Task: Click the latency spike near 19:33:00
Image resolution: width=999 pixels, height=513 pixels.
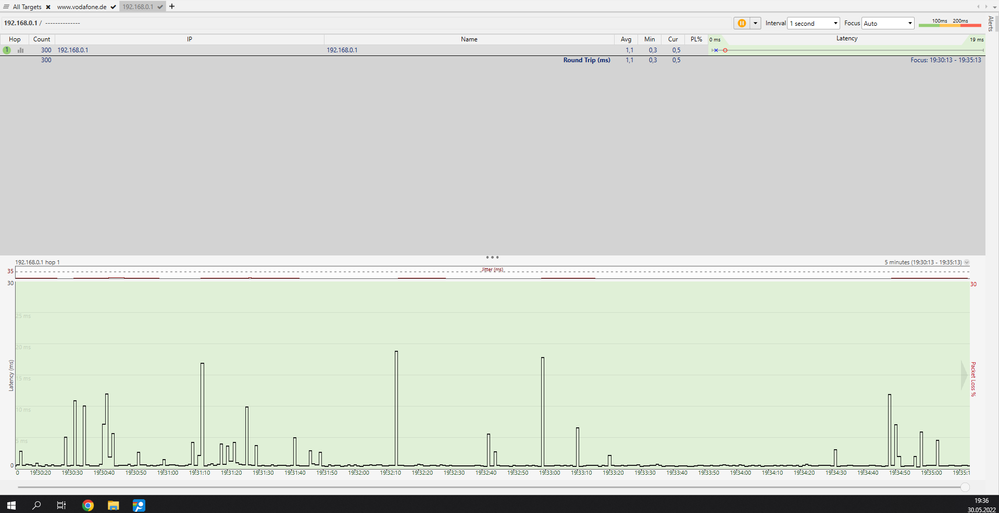Action: [543, 411]
